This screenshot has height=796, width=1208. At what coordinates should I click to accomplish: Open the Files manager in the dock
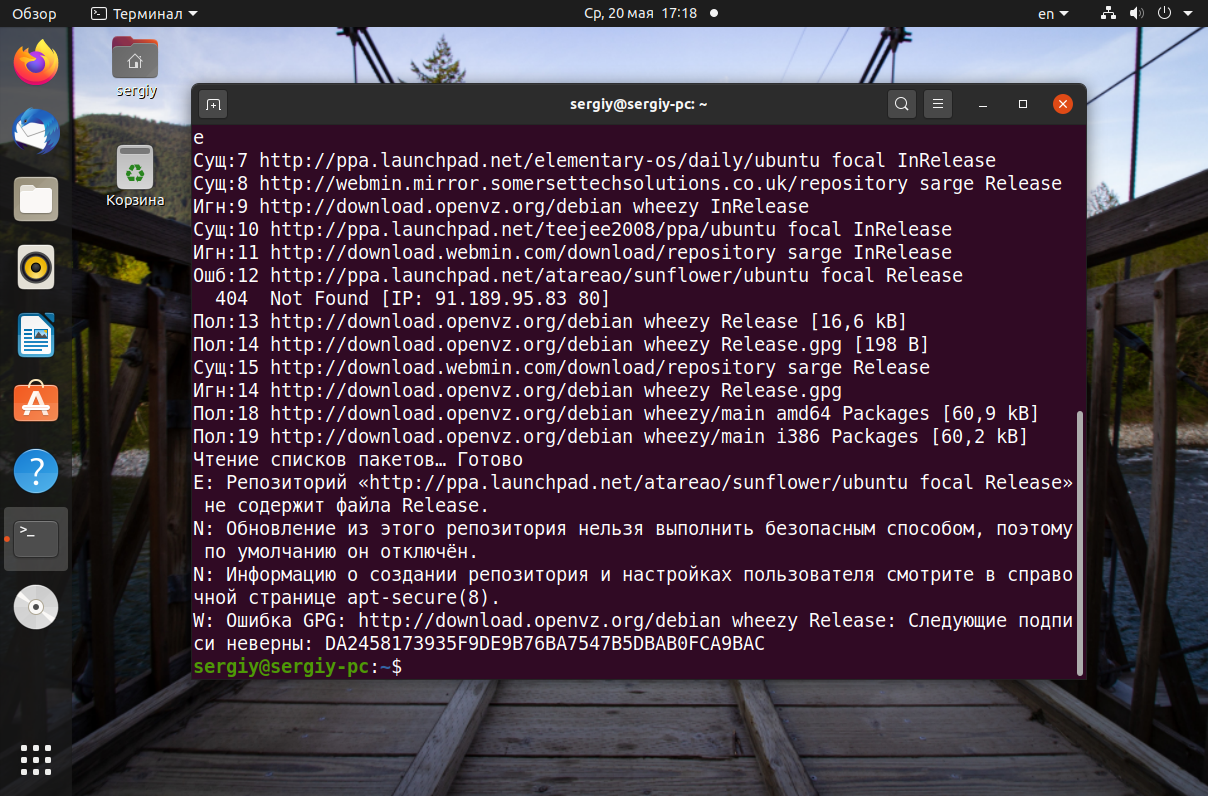click(x=36, y=199)
